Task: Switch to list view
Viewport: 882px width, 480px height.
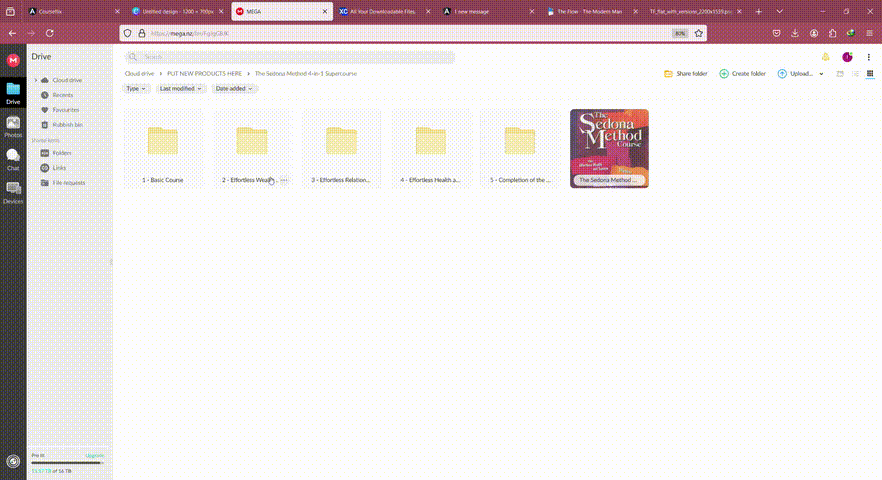Action: click(855, 74)
